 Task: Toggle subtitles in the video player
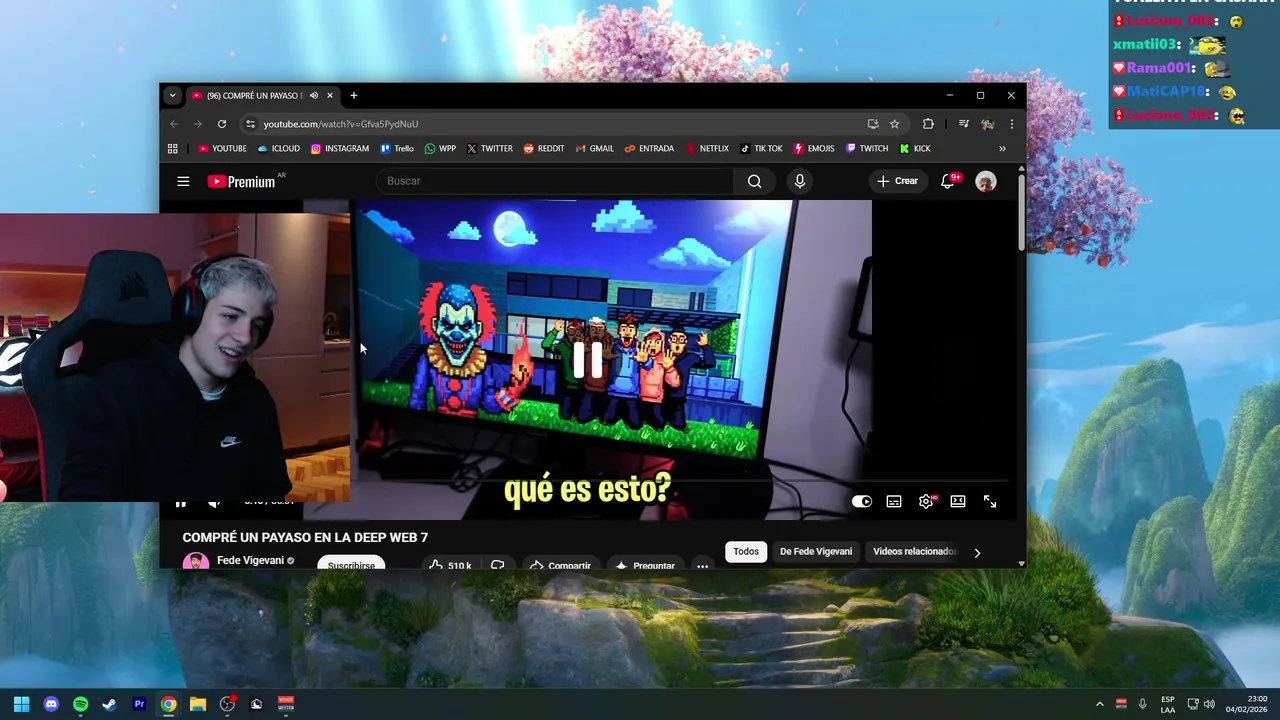[x=894, y=502]
